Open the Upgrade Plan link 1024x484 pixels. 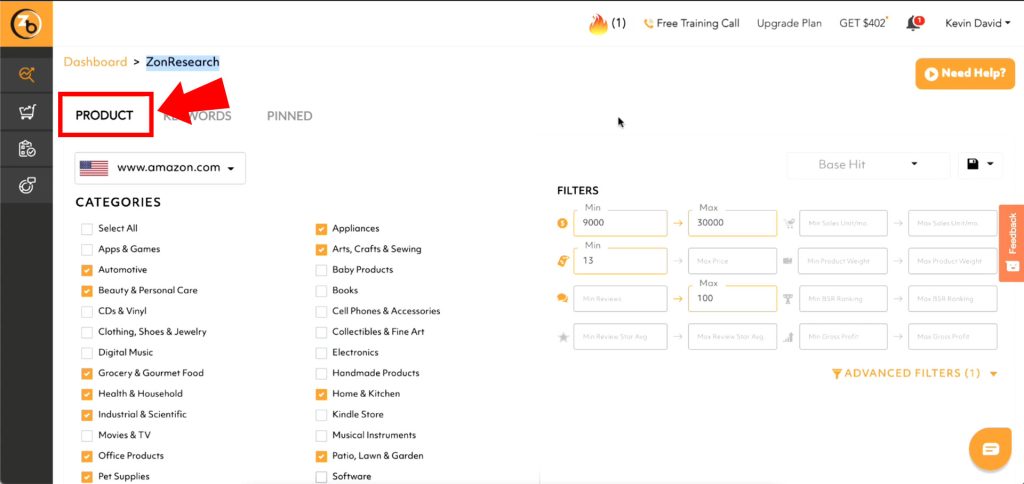click(x=789, y=23)
